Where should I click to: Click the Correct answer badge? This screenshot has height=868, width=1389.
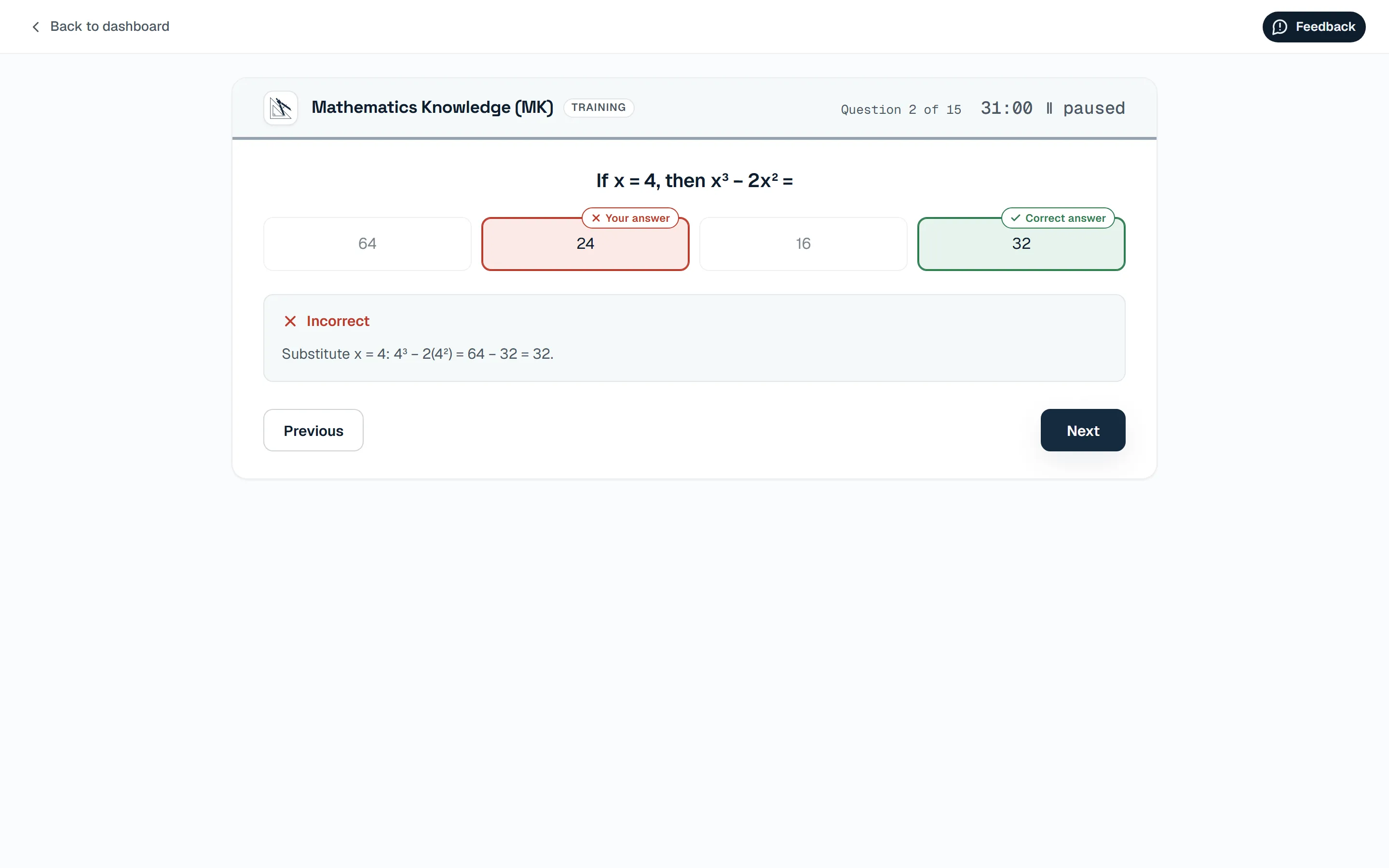point(1058,218)
